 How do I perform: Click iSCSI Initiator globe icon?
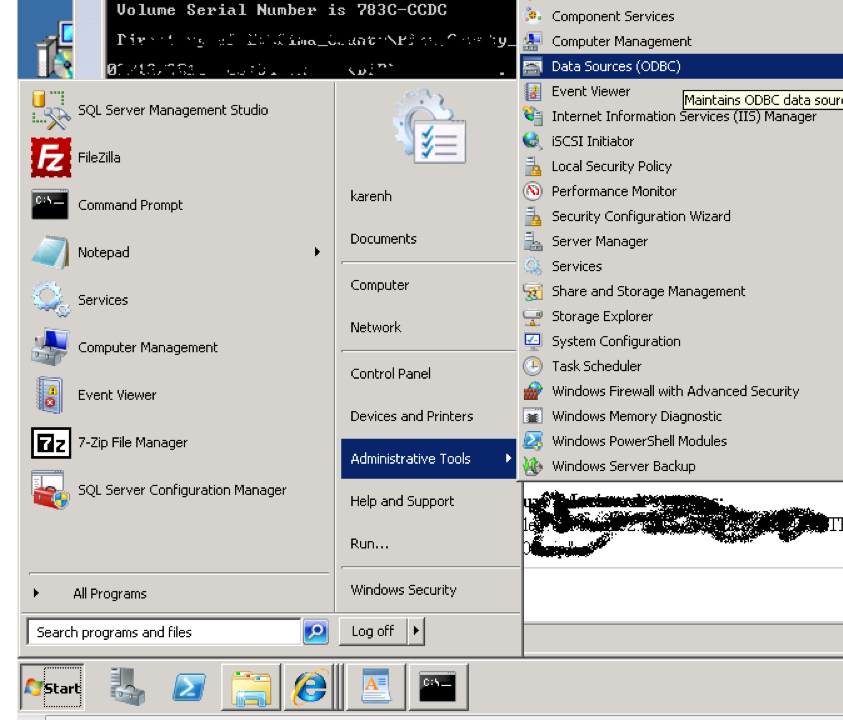tap(533, 141)
